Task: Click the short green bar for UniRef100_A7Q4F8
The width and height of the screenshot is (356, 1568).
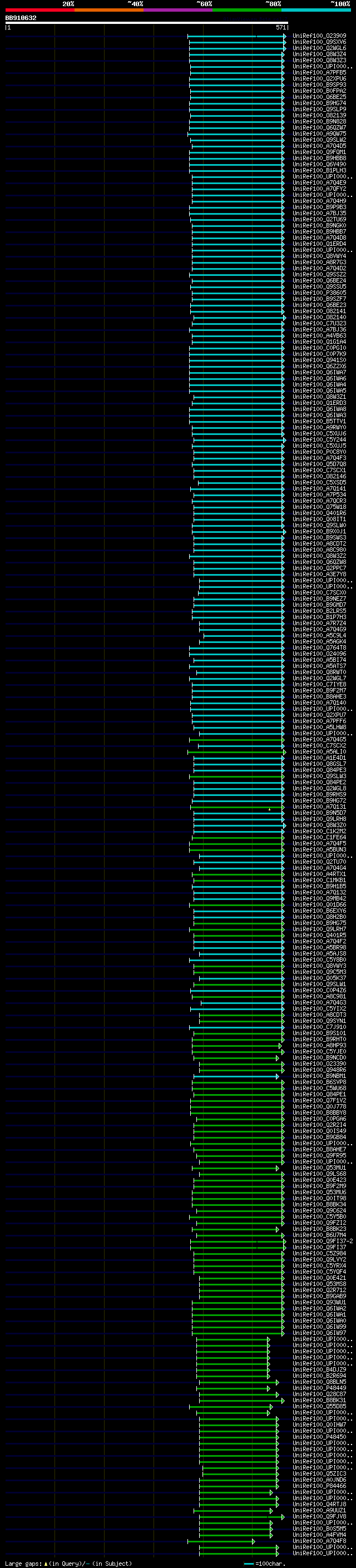Action: (221, 1541)
